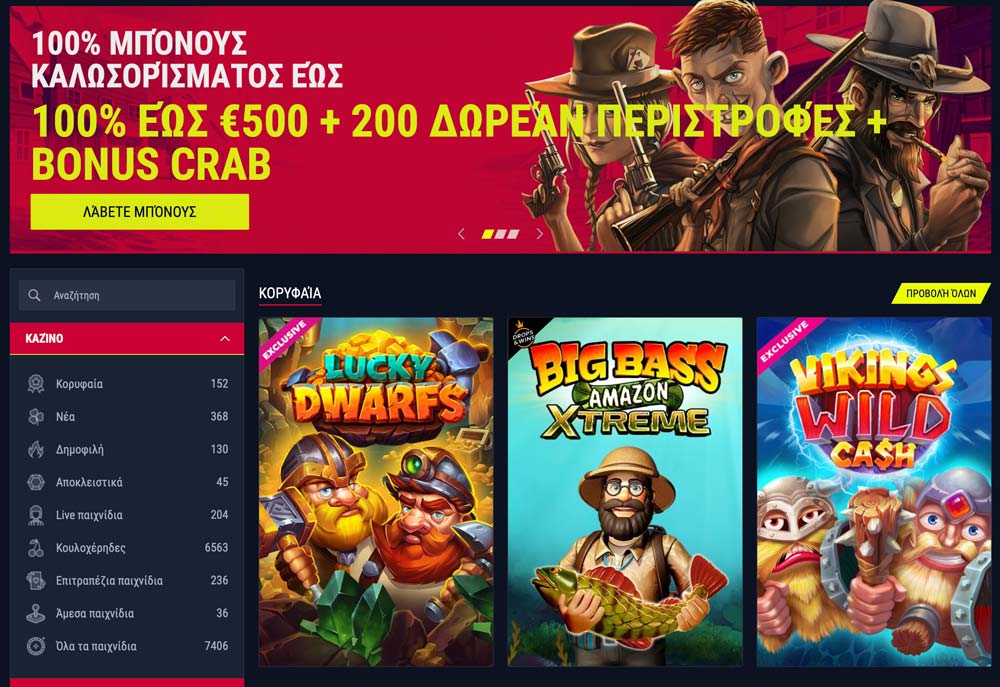Click the ΠΡΟΒΟΛΉ ΌΛΩΝ button
Screen dimensions: 1000x687
click(x=941, y=293)
